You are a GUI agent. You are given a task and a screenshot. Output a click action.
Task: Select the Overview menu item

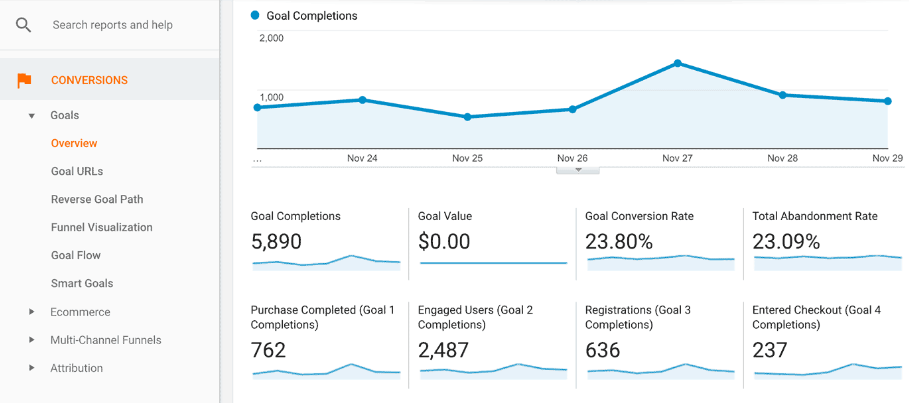[x=74, y=143]
